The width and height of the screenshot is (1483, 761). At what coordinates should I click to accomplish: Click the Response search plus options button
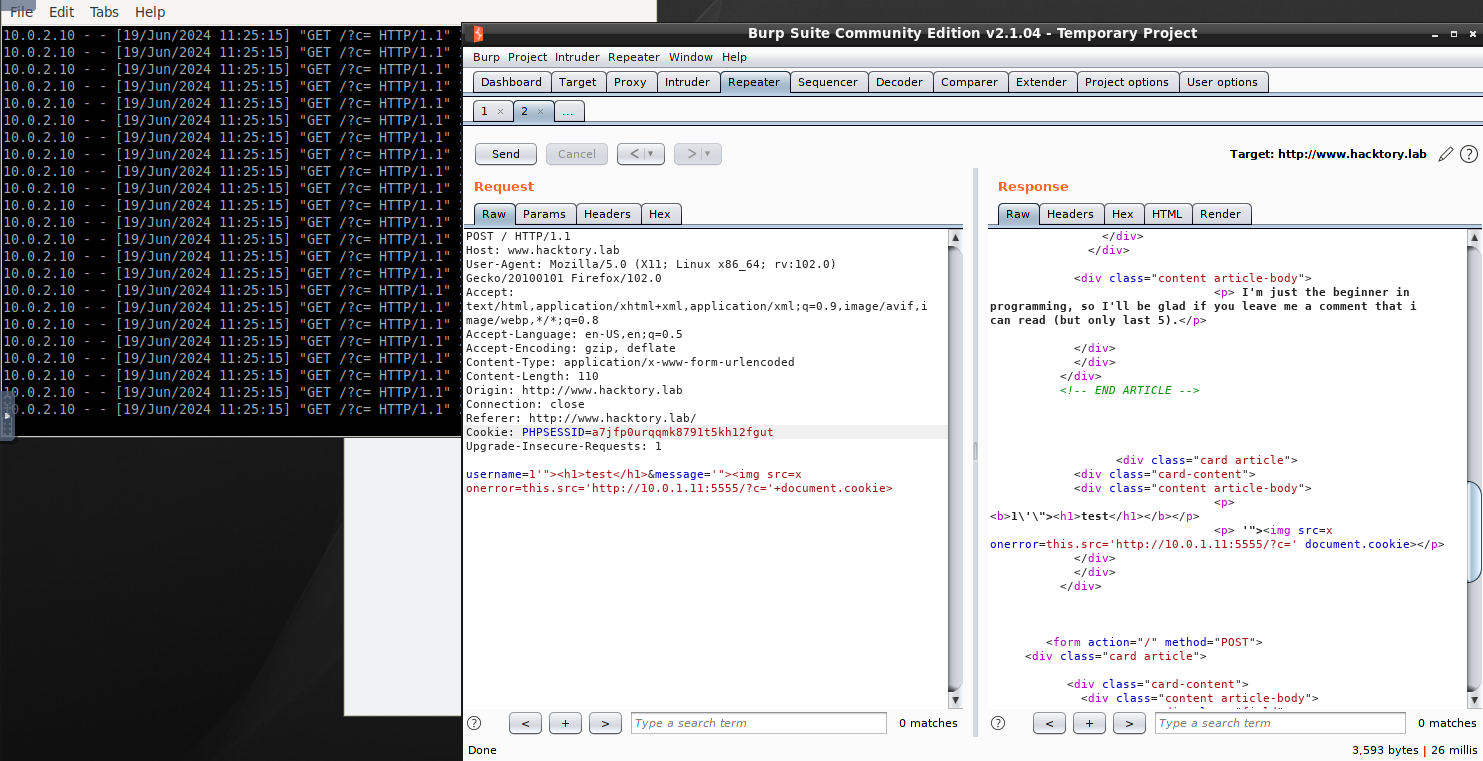[x=1089, y=723]
